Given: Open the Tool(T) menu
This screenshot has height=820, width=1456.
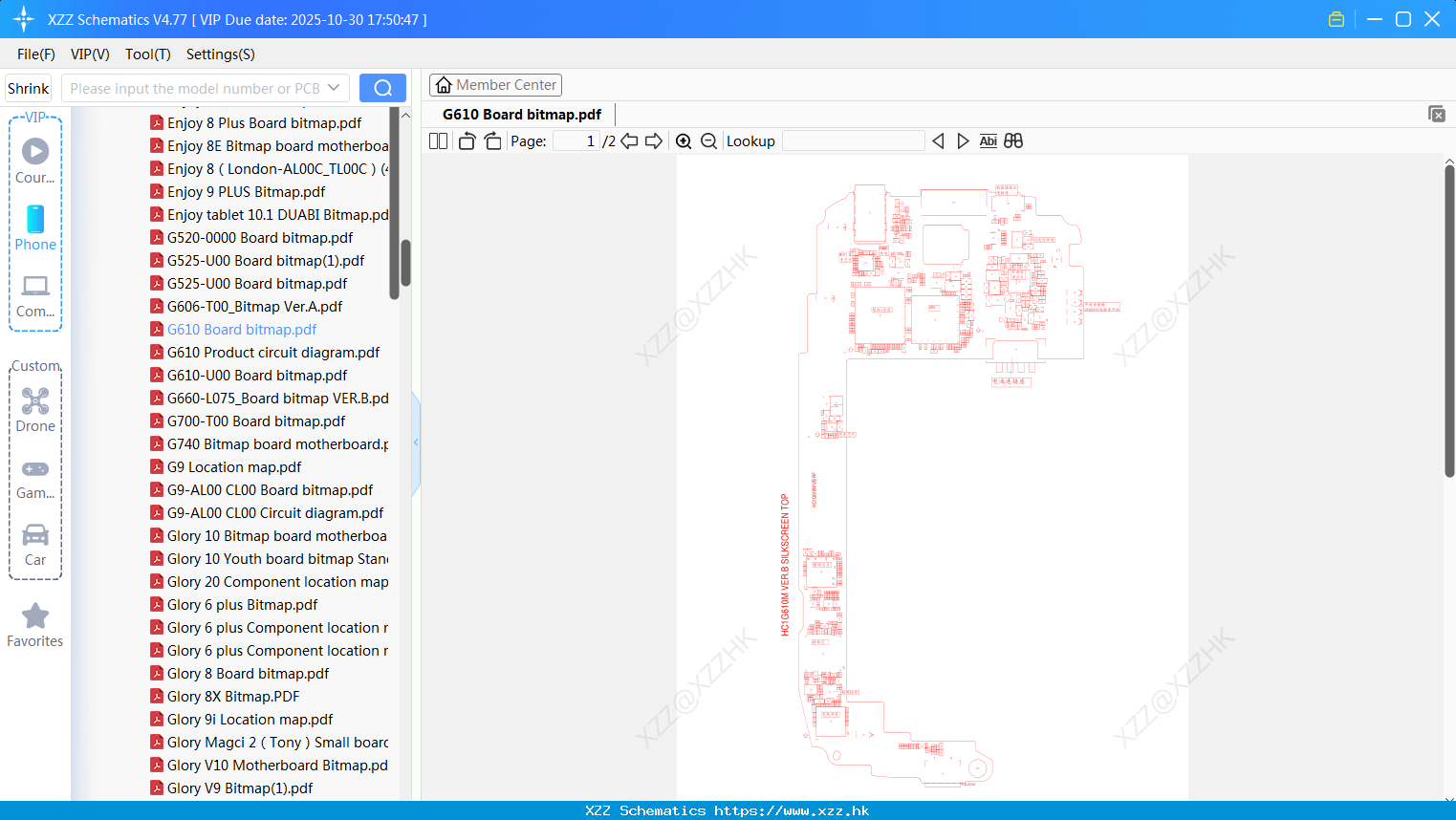Looking at the screenshot, I should [x=148, y=54].
